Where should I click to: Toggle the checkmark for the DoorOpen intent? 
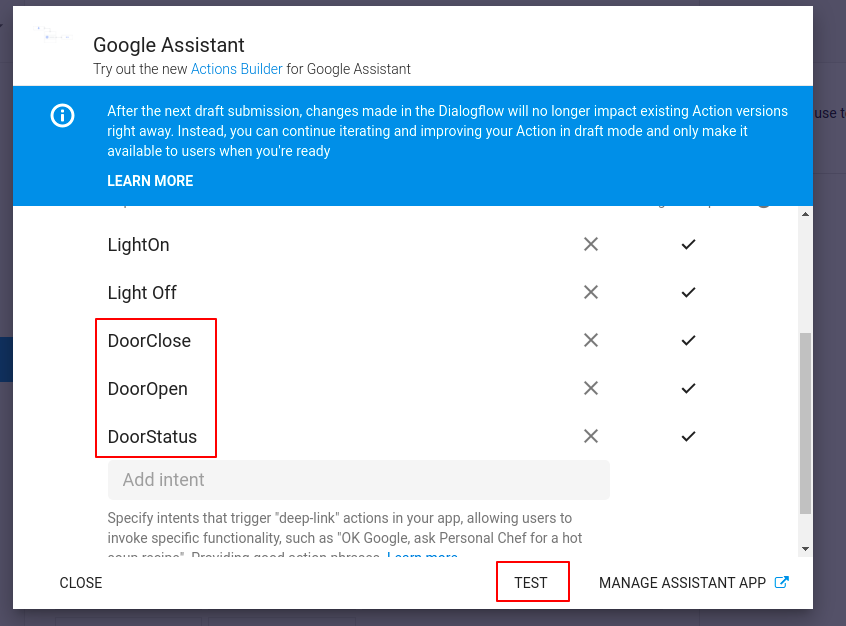[688, 389]
